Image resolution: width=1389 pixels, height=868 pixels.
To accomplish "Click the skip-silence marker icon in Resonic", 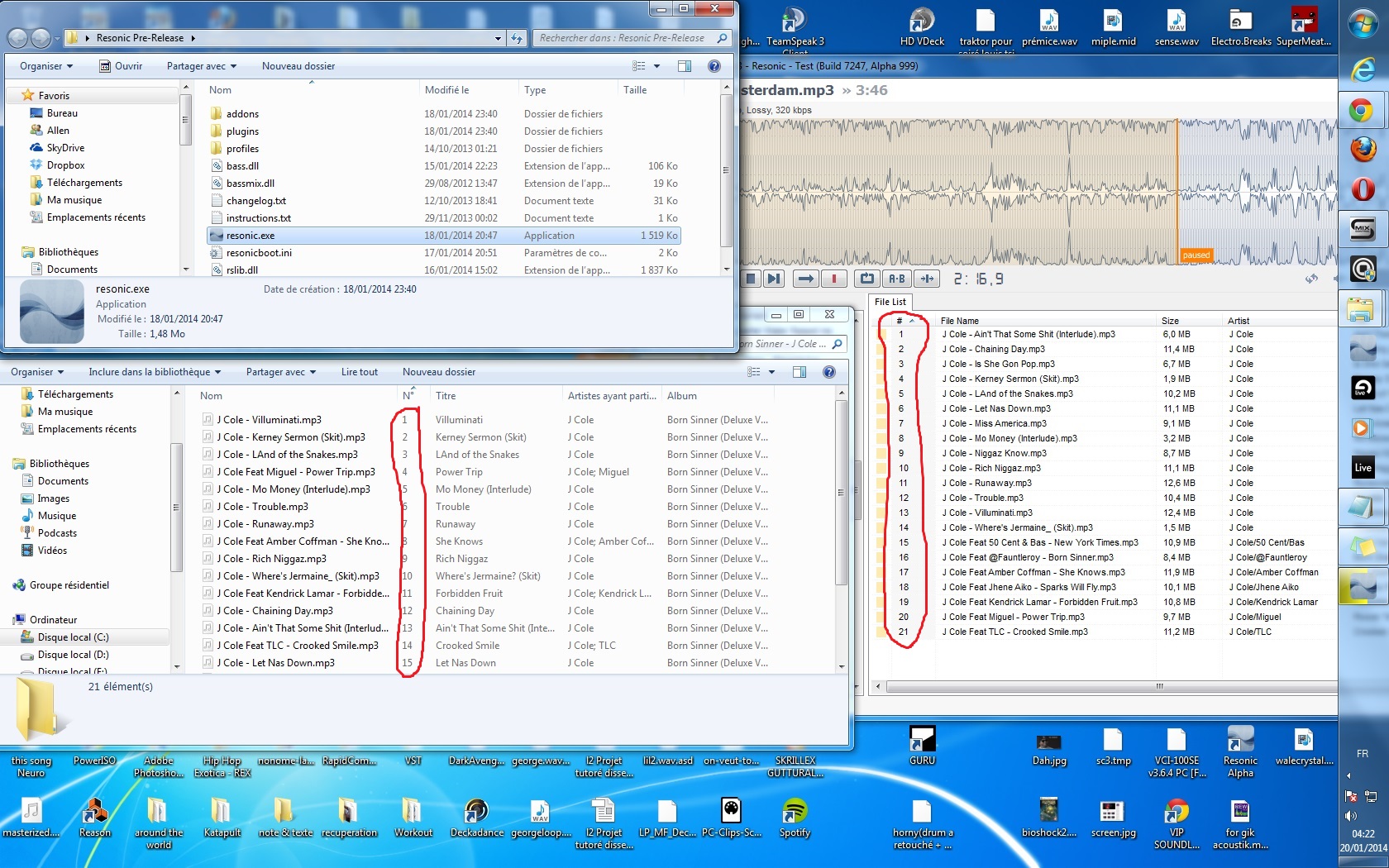I will point(927,279).
